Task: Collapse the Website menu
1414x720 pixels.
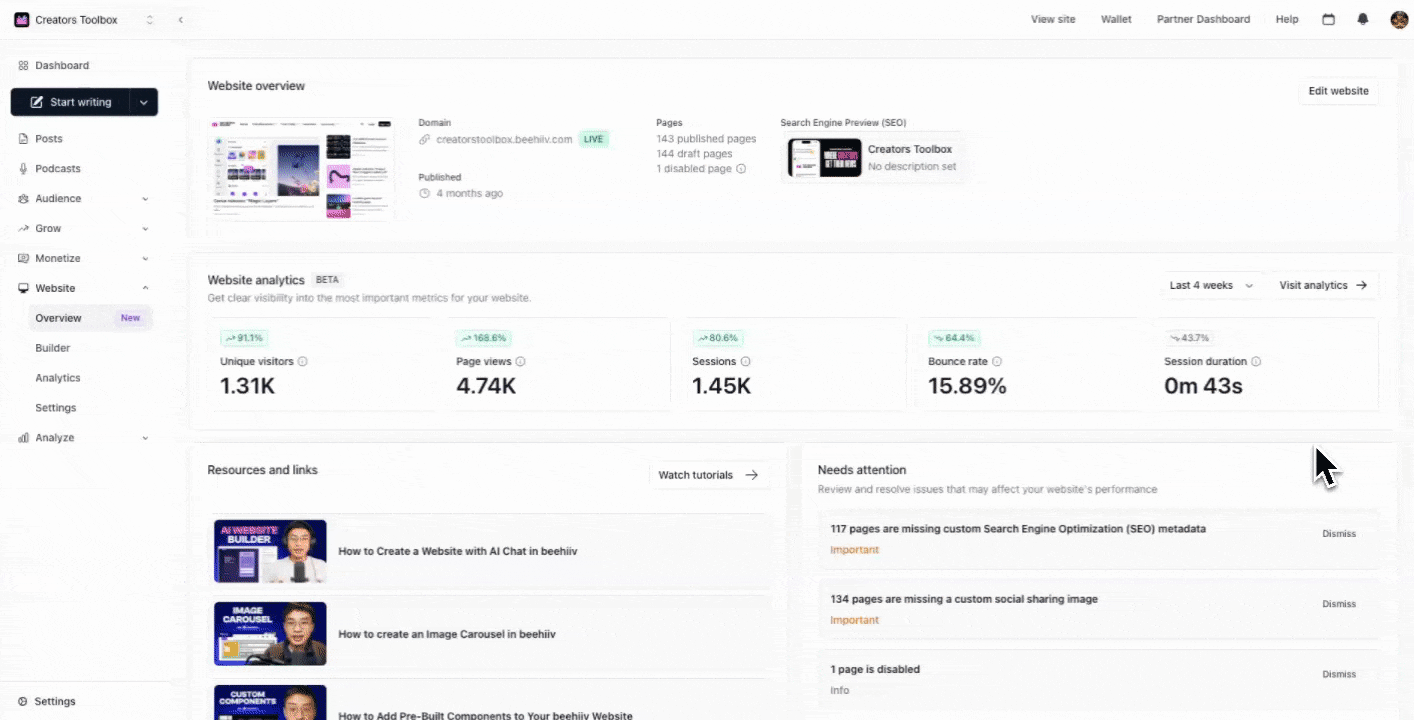Action: 84,288
